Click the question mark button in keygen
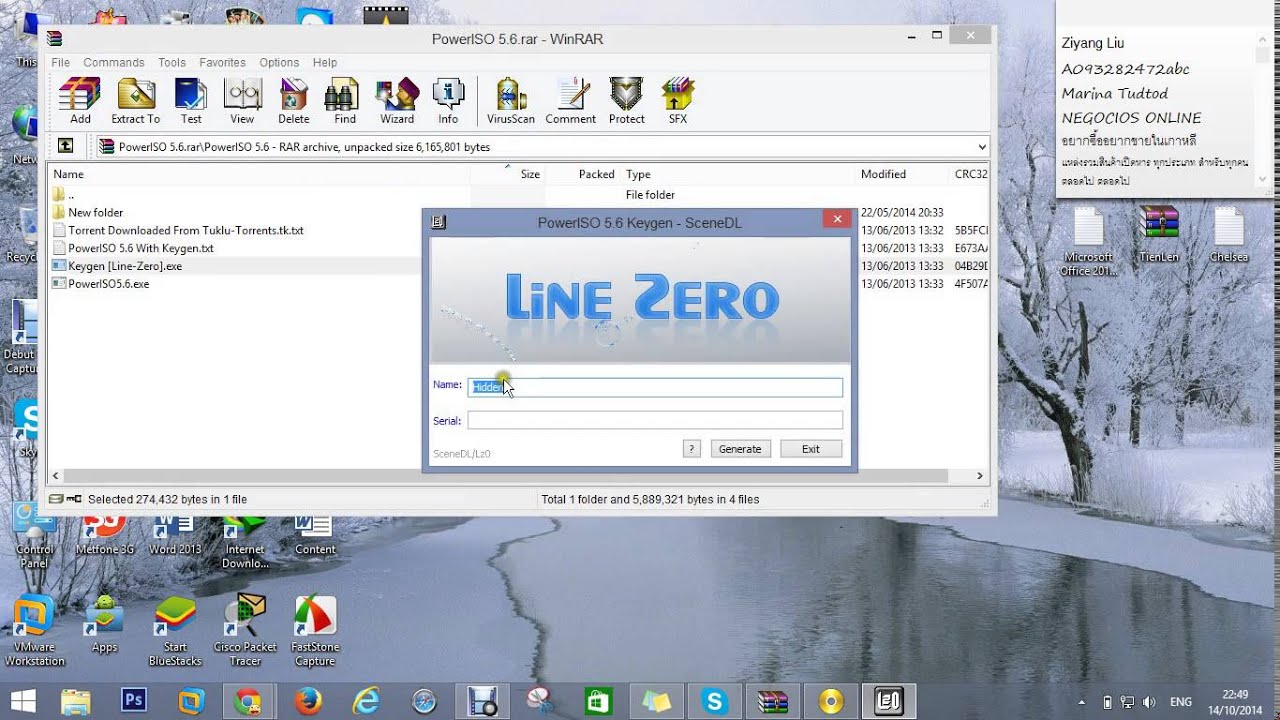 (x=691, y=449)
